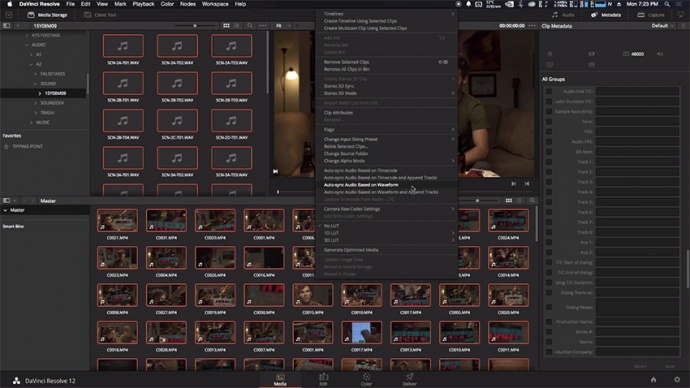Click the Save metadata button
The width and height of the screenshot is (690, 388).
point(669,366)
